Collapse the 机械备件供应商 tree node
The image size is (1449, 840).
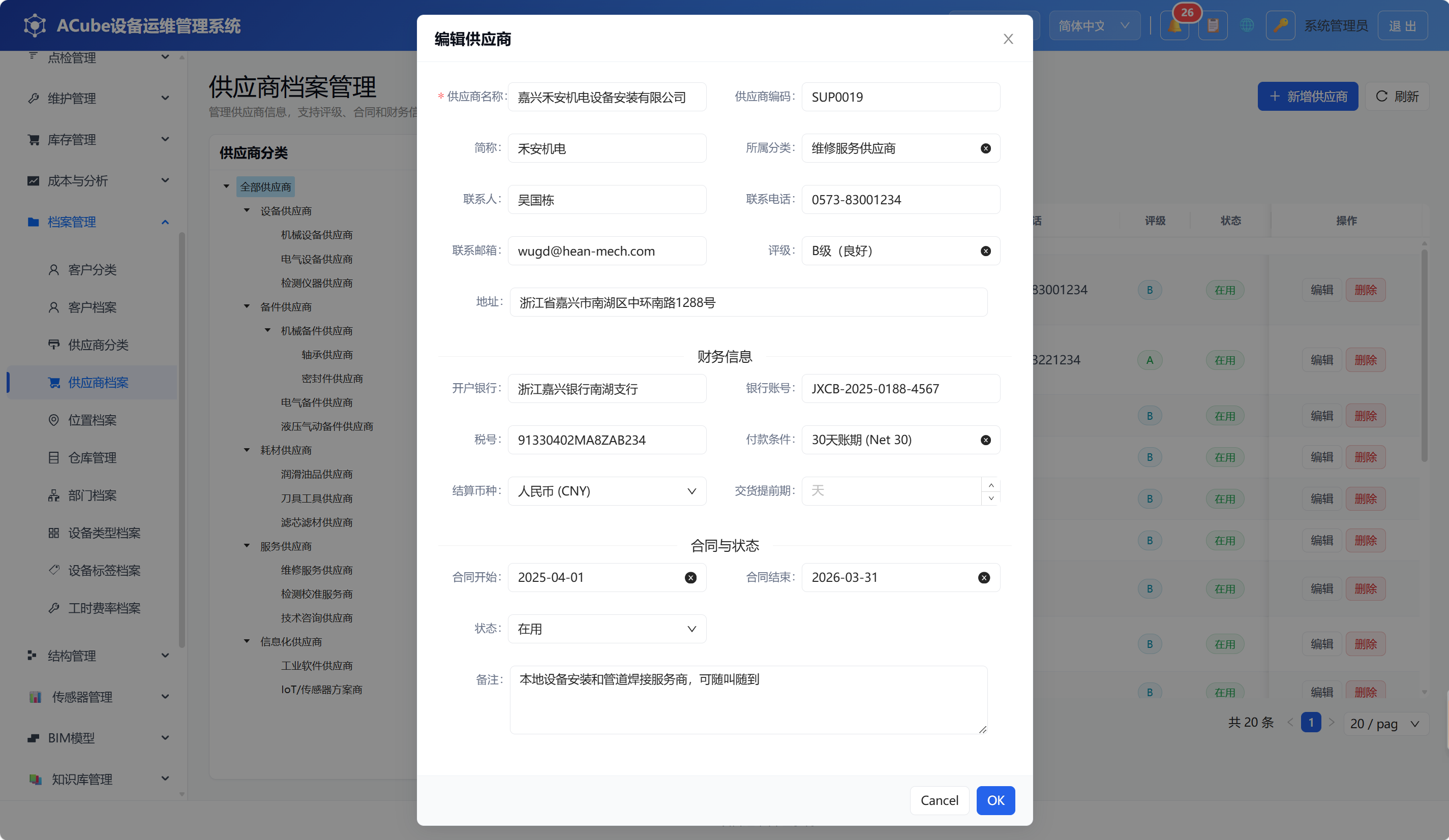coord(267,331)
